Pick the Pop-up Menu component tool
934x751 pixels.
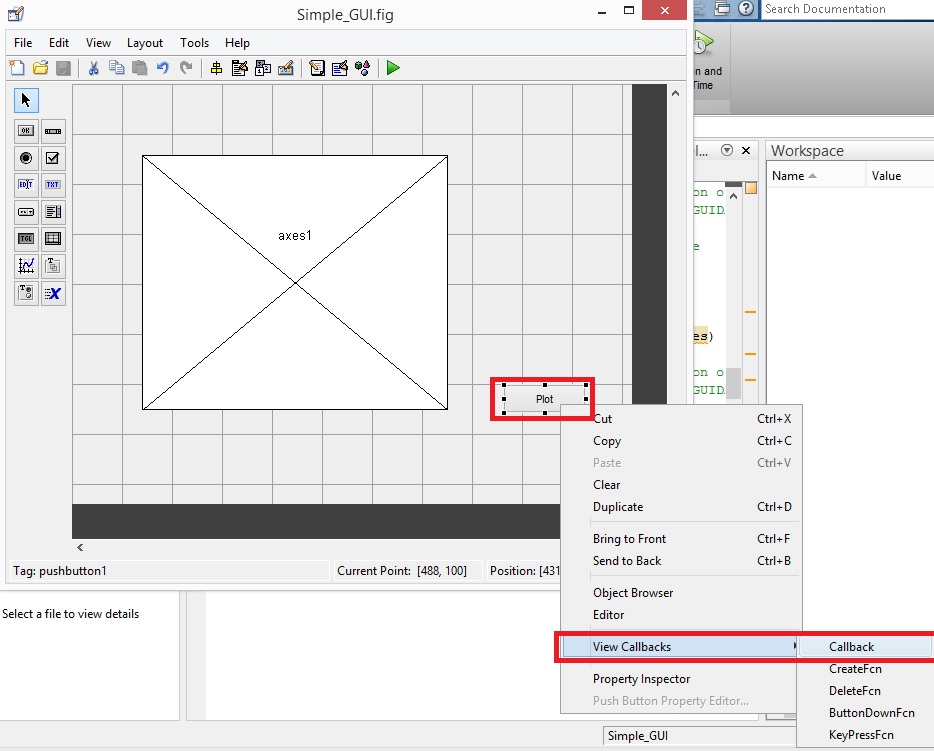[26, 211]
